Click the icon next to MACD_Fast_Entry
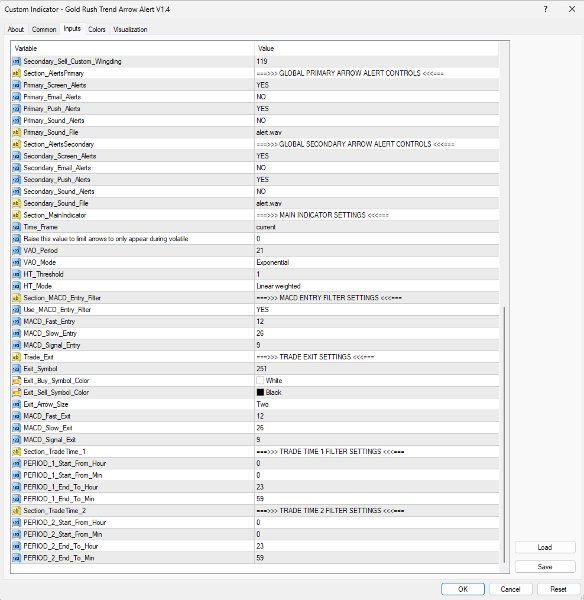This screenshot has height=600, width=584. (x=16, y=321)
